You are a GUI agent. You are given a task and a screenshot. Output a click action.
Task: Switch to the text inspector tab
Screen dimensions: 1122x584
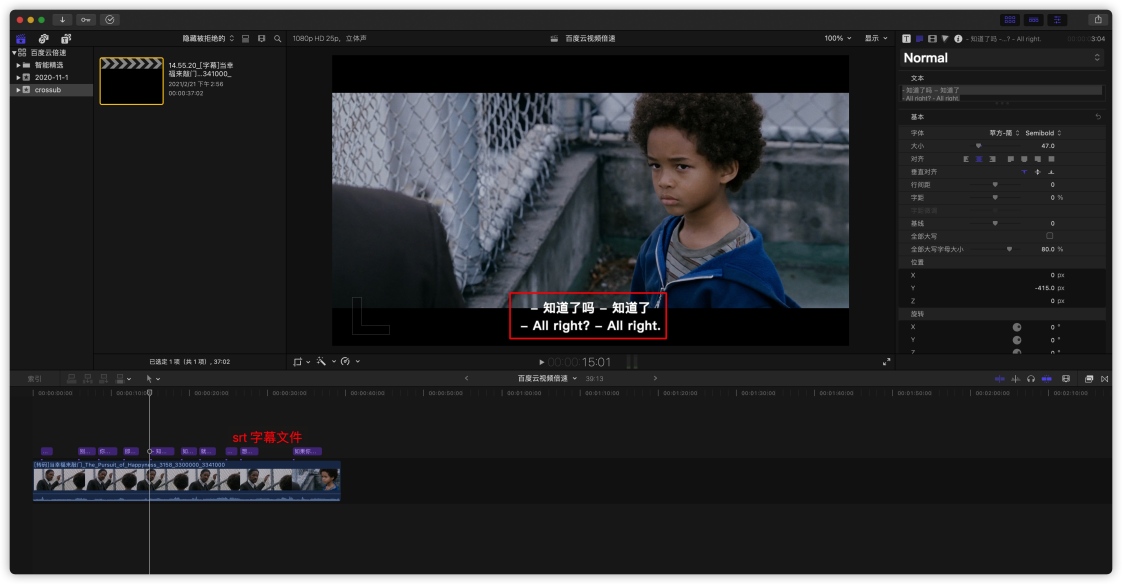[x=906, y=39]
